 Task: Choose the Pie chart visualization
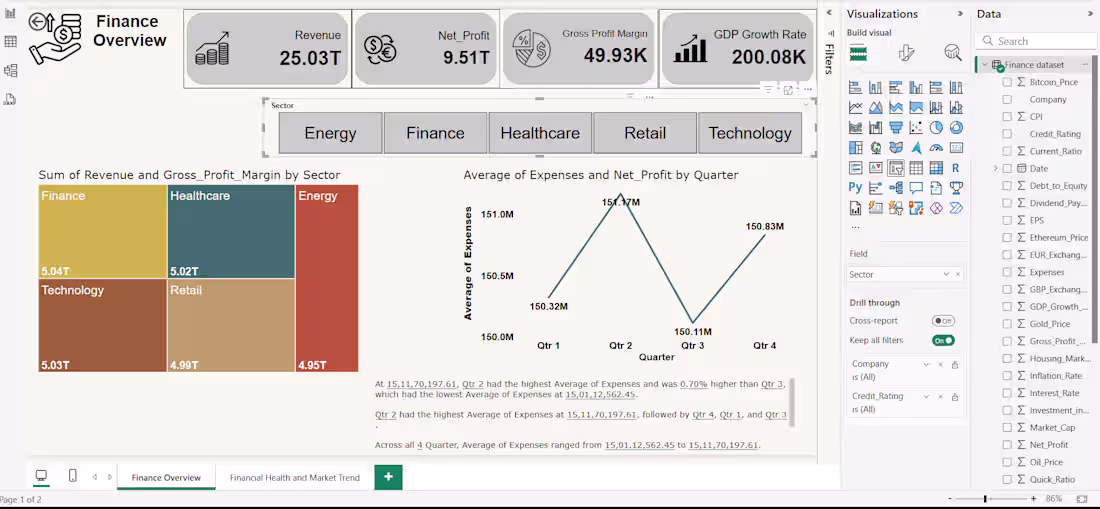[936, 128]
